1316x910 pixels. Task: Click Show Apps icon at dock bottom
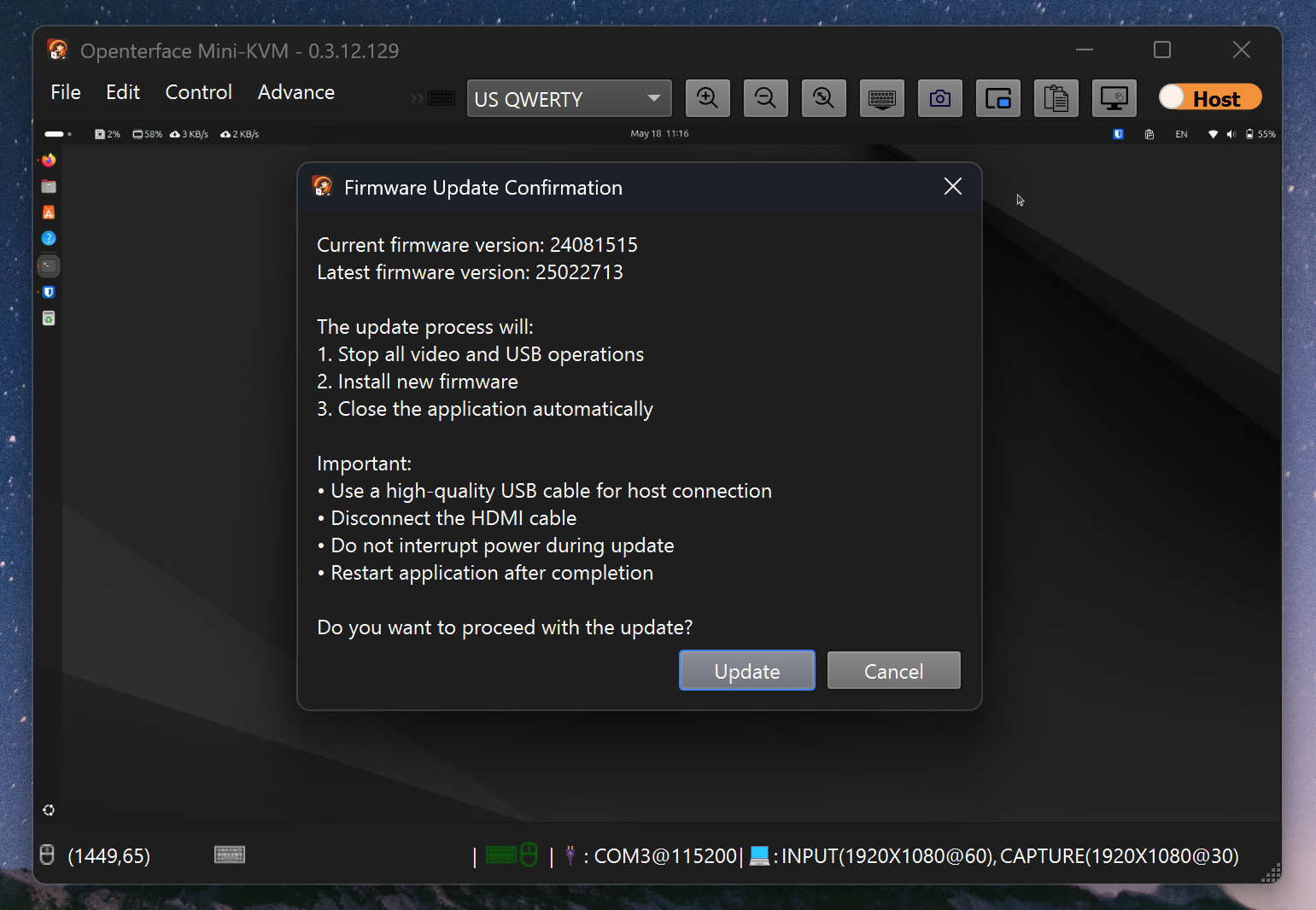[49, 810]
